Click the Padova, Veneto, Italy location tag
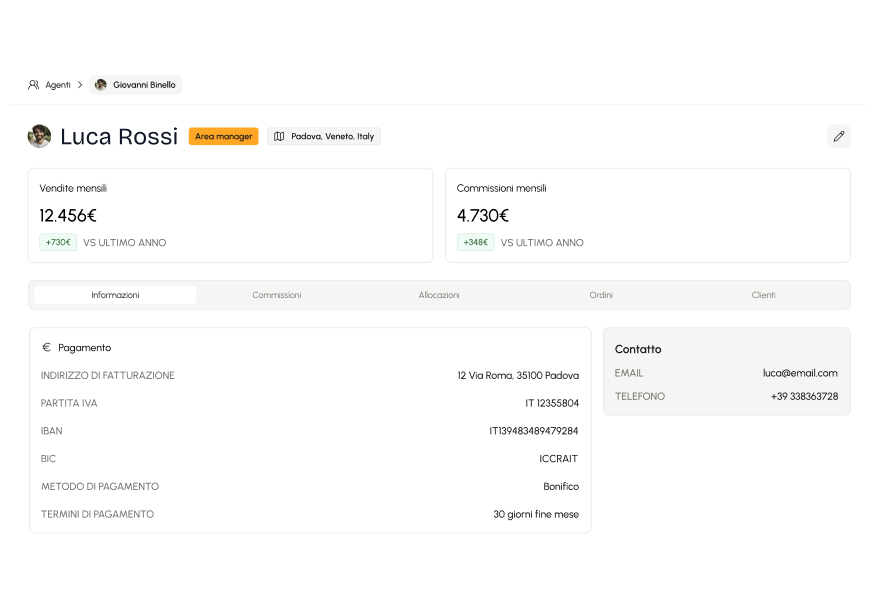Viewport: 878px width, 606px height. click(324, 136)
